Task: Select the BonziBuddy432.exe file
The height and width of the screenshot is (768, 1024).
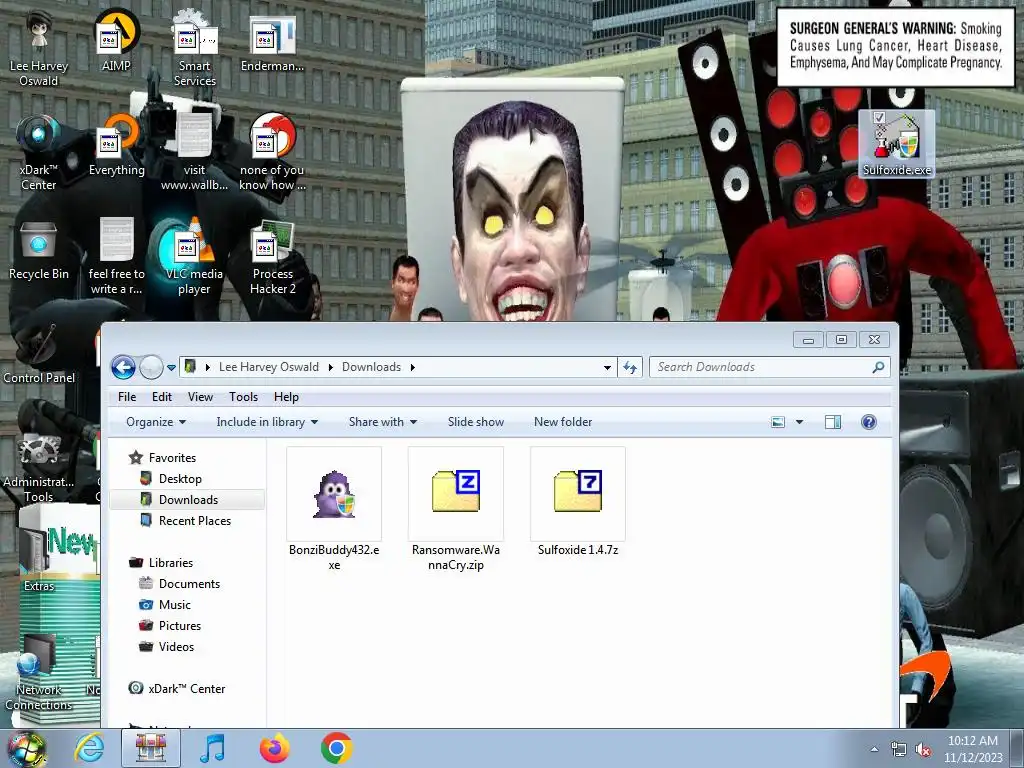Action: pos(334,509)
